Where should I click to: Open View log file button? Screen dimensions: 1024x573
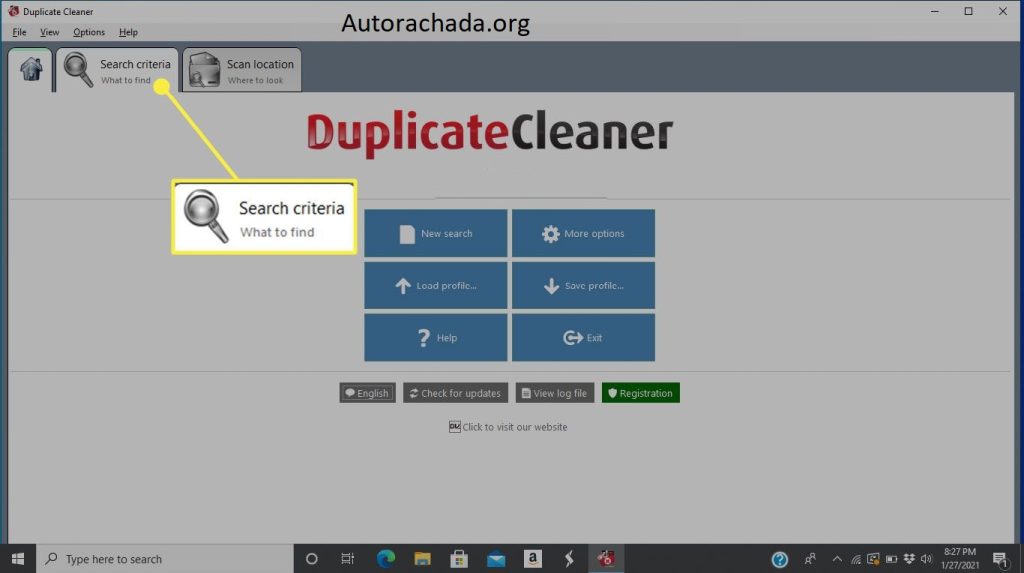554,393
